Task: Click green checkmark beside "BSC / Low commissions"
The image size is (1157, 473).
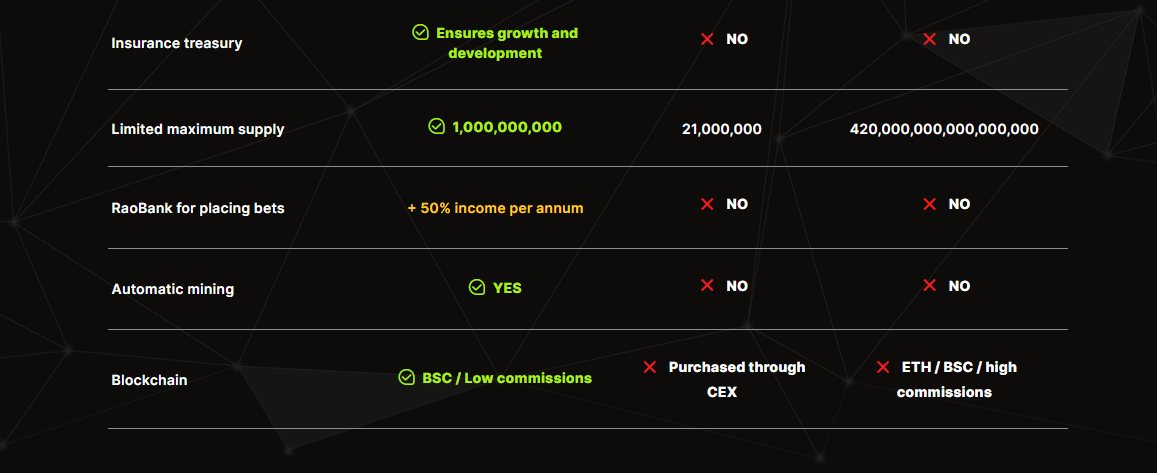Action: pyautogui.click(x=406, y=378)
